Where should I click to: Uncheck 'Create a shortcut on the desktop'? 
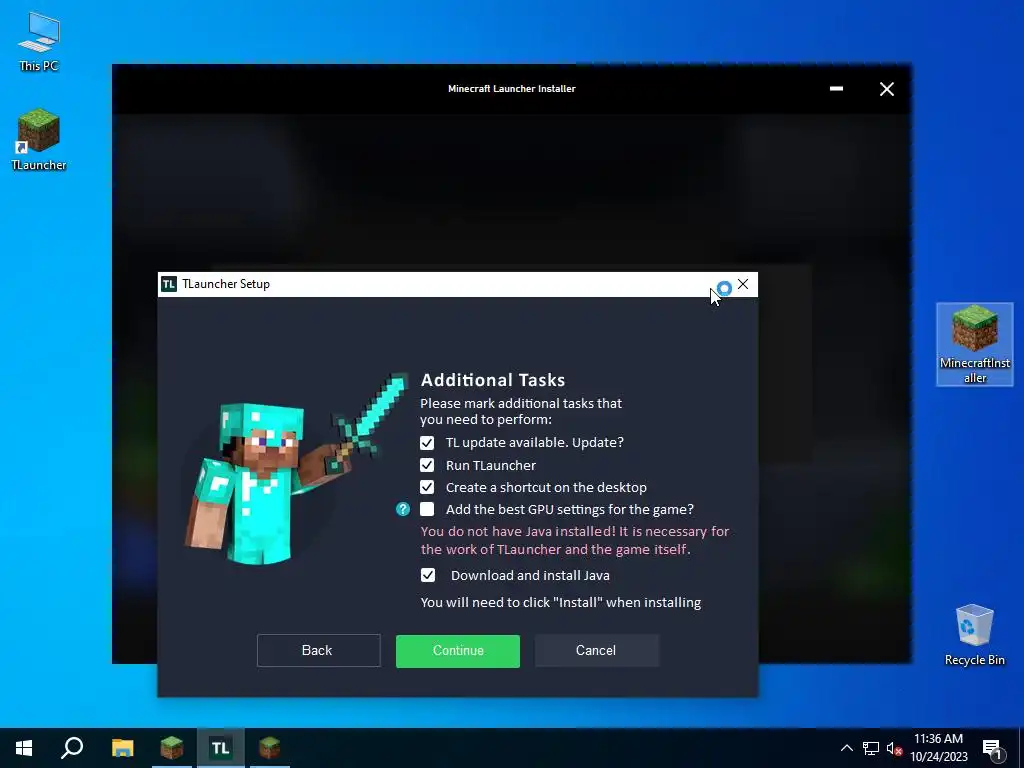427,487
